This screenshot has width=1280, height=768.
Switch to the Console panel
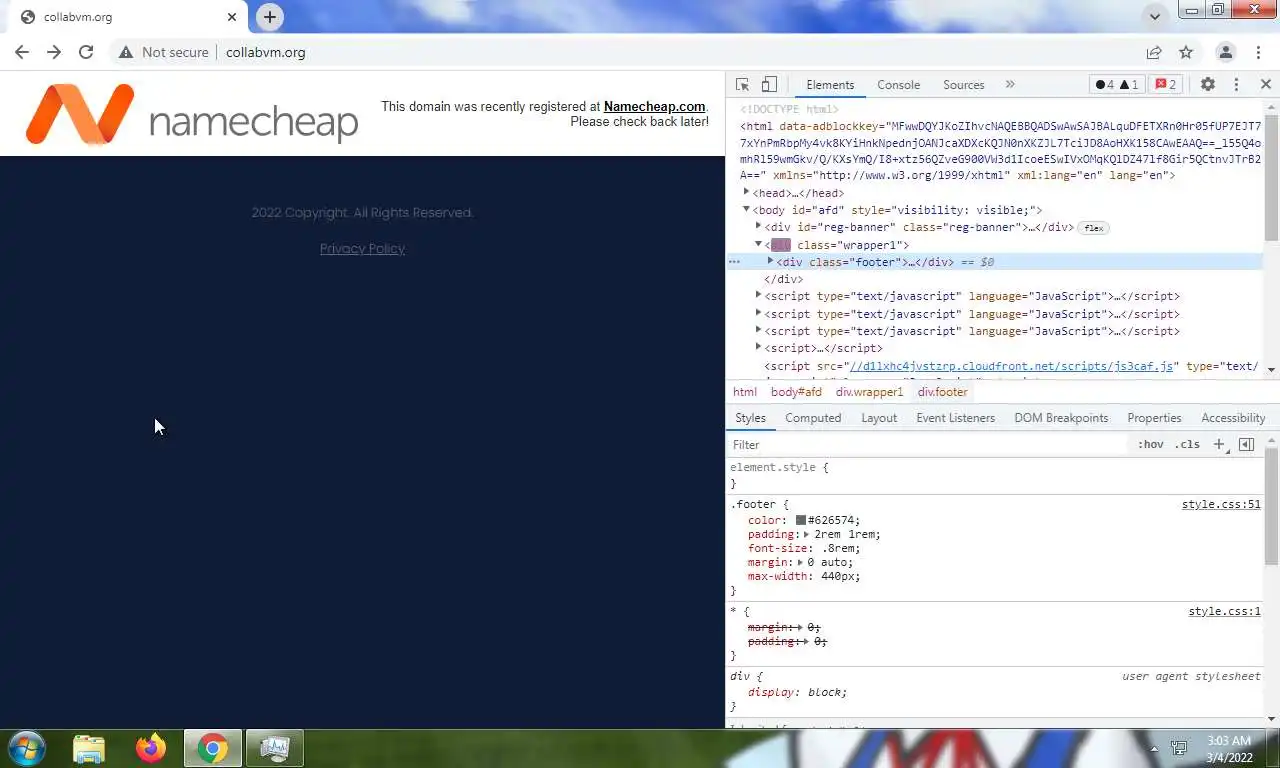pyautogui.click(x=898, y=85)
